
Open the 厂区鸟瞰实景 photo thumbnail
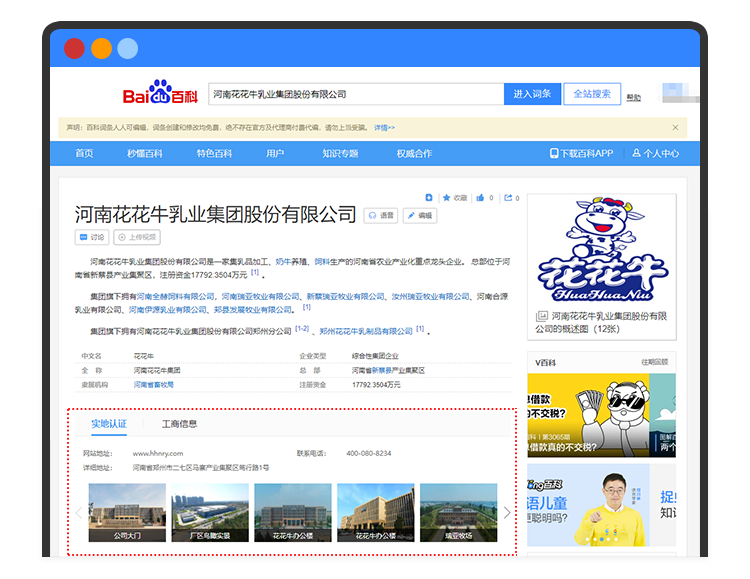pos(210,512)
